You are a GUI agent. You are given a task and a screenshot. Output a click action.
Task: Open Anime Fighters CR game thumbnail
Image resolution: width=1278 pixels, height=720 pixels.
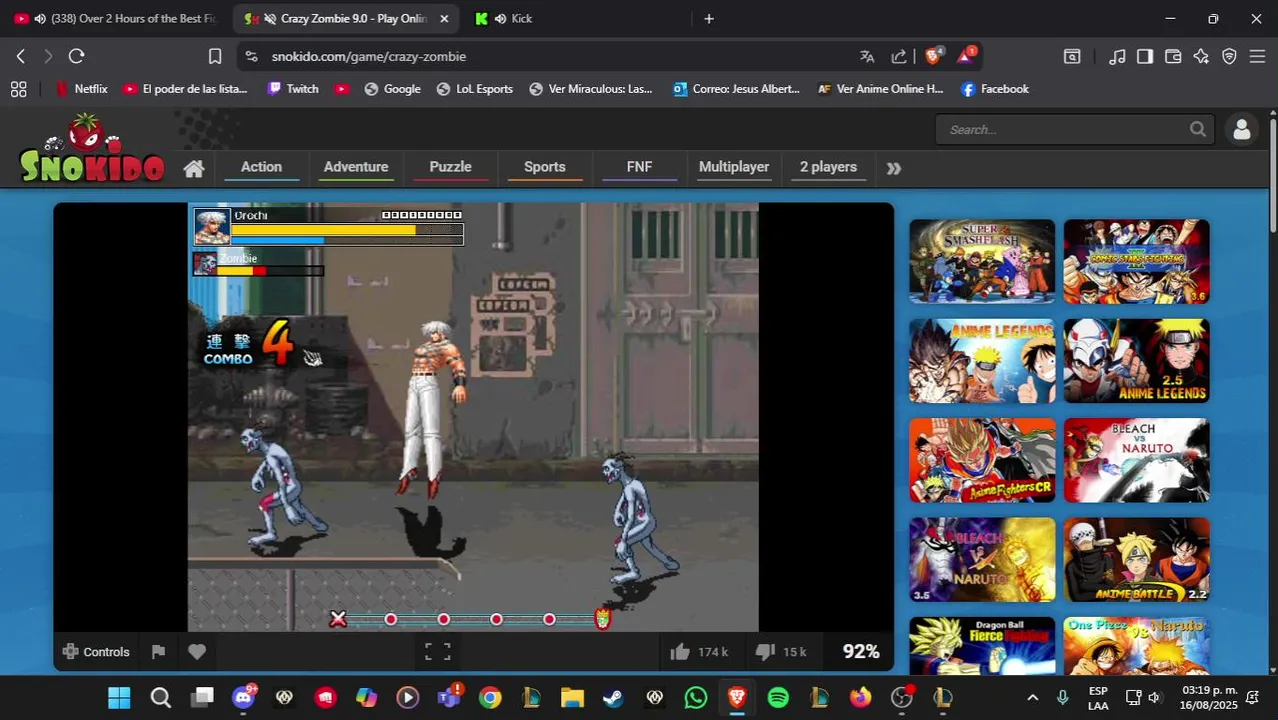click(x=982, y=460)
